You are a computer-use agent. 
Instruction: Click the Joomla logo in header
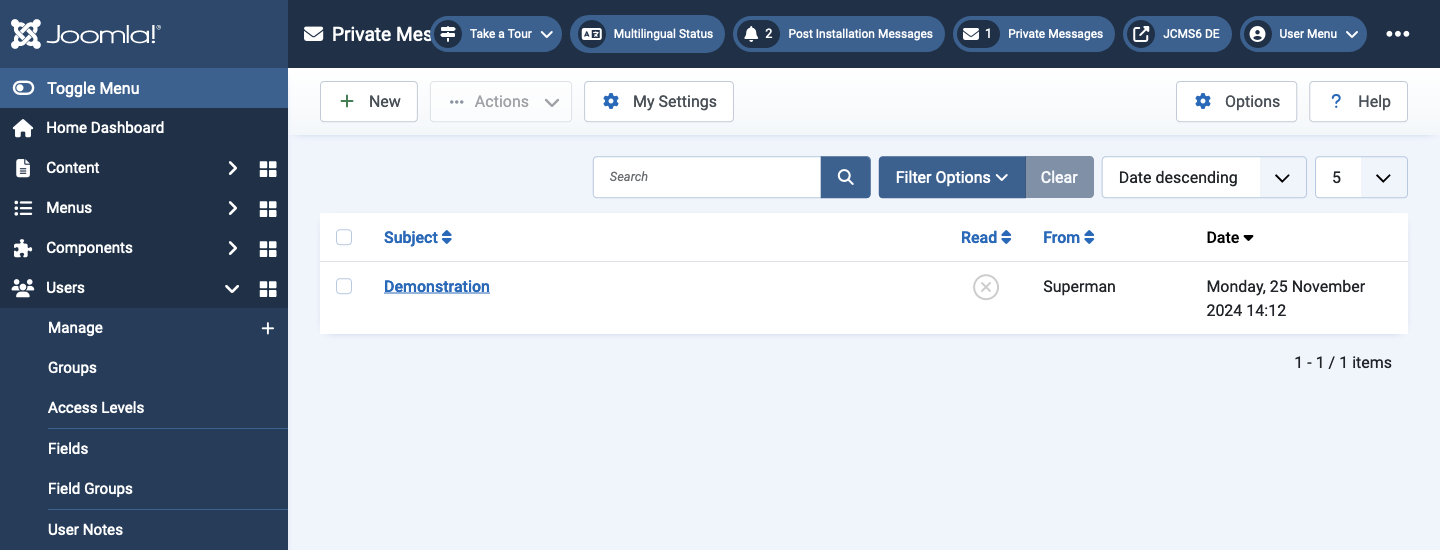click(85, 34)
